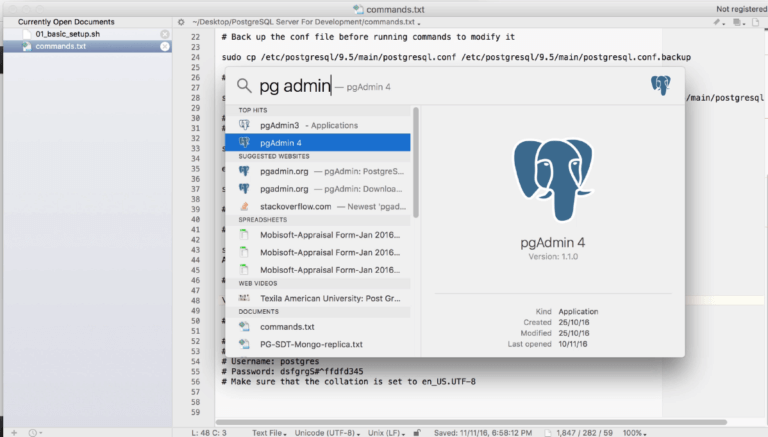Click the pgAdmin 4 elephant icon in selected row

(x=244, y=143)
